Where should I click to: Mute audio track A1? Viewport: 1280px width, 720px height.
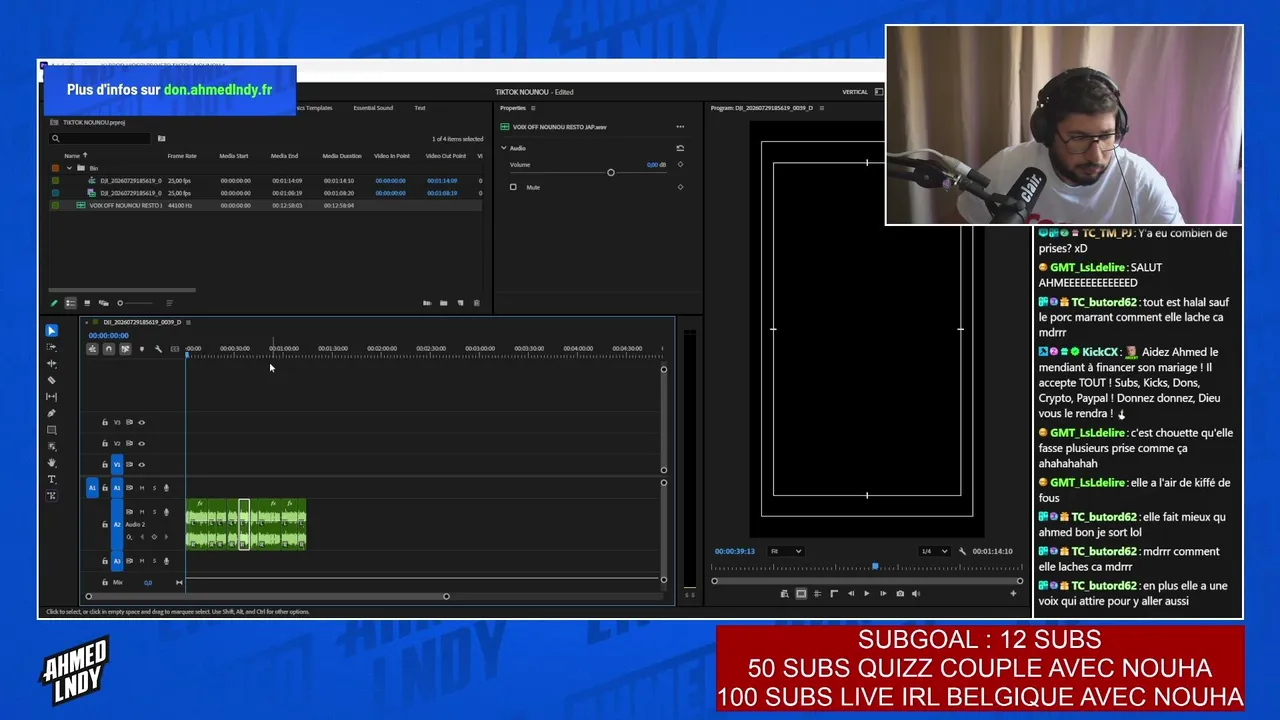[x=141, y=488]
